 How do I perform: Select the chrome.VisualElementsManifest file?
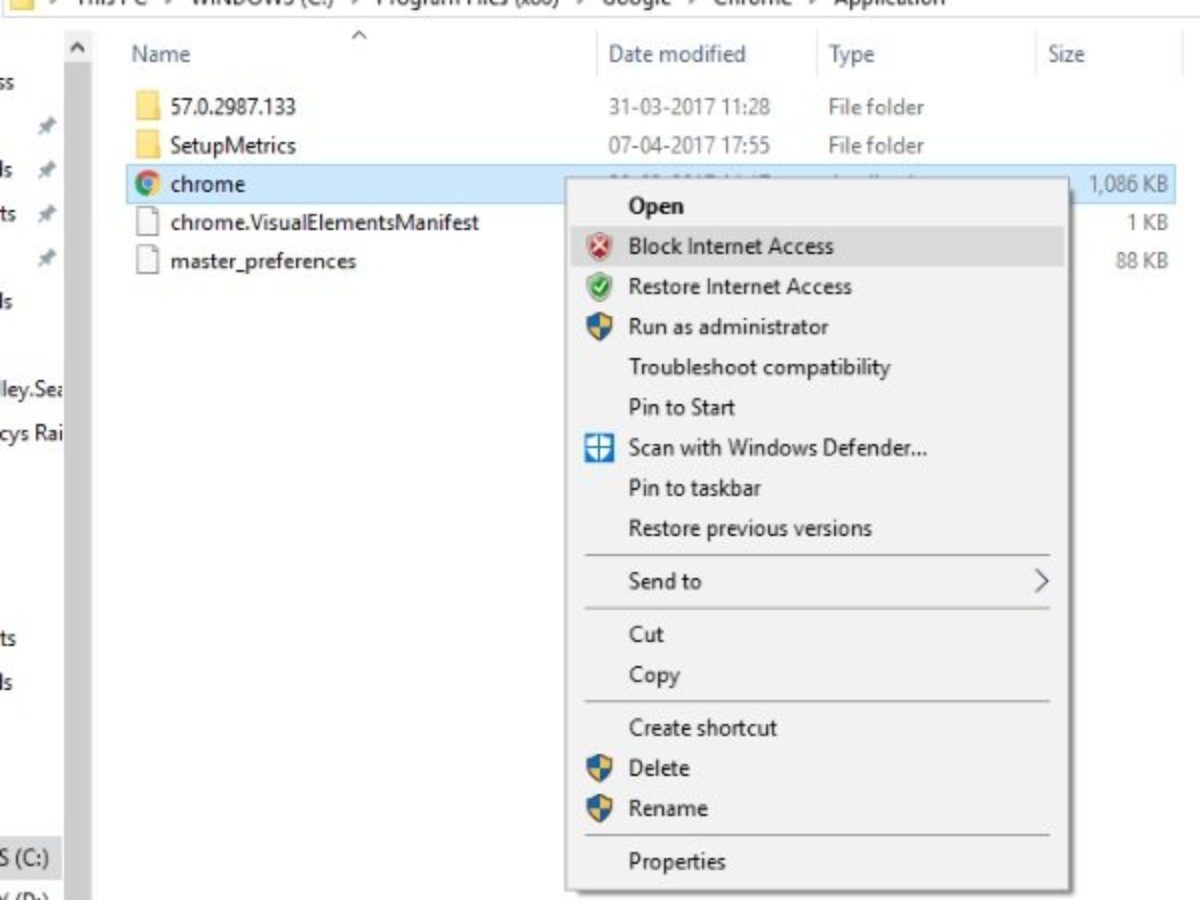tap(324, 222)
